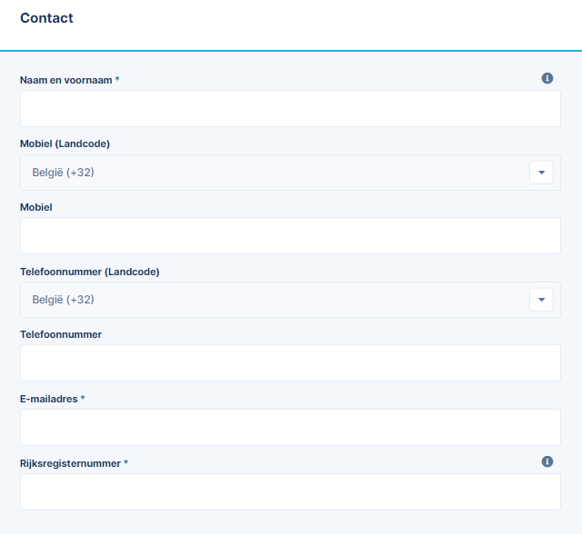Show info tooltip icon for Rijksregisternummer
Viewport: 582px width, 534px height.
click(547, 462)
